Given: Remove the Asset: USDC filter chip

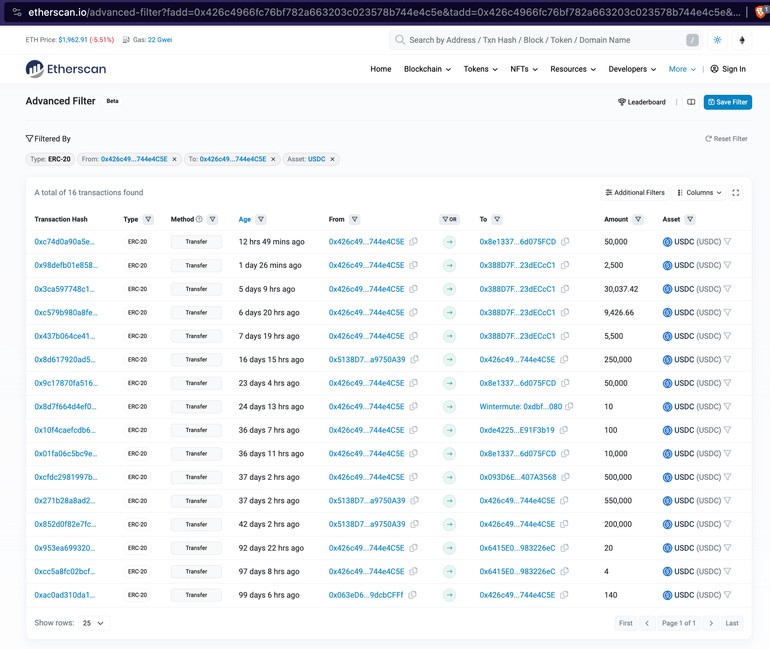Looking at the screenshot, I should 333,159.
